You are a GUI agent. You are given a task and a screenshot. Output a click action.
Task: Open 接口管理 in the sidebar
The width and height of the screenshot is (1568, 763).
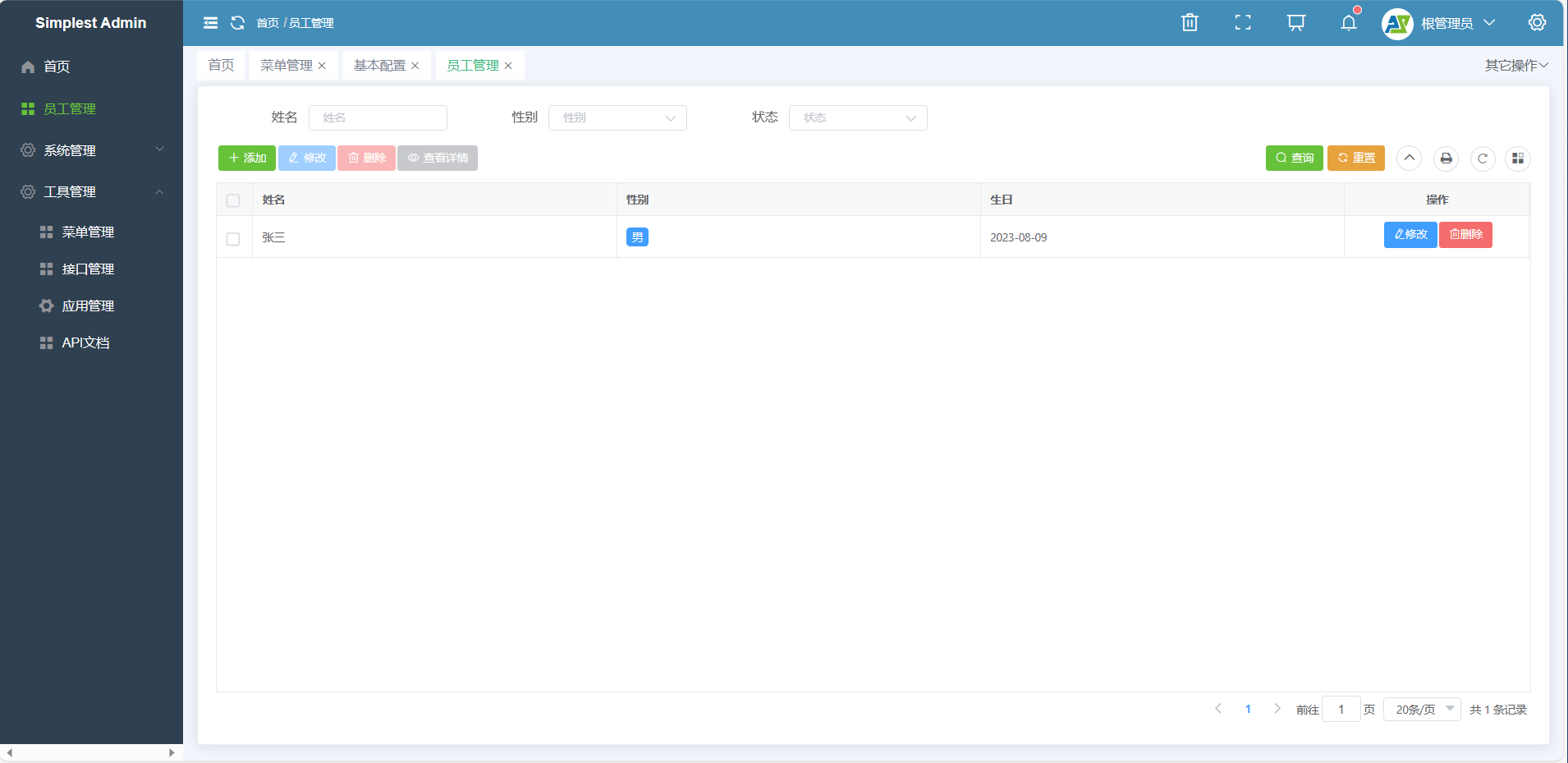(88, 269)
